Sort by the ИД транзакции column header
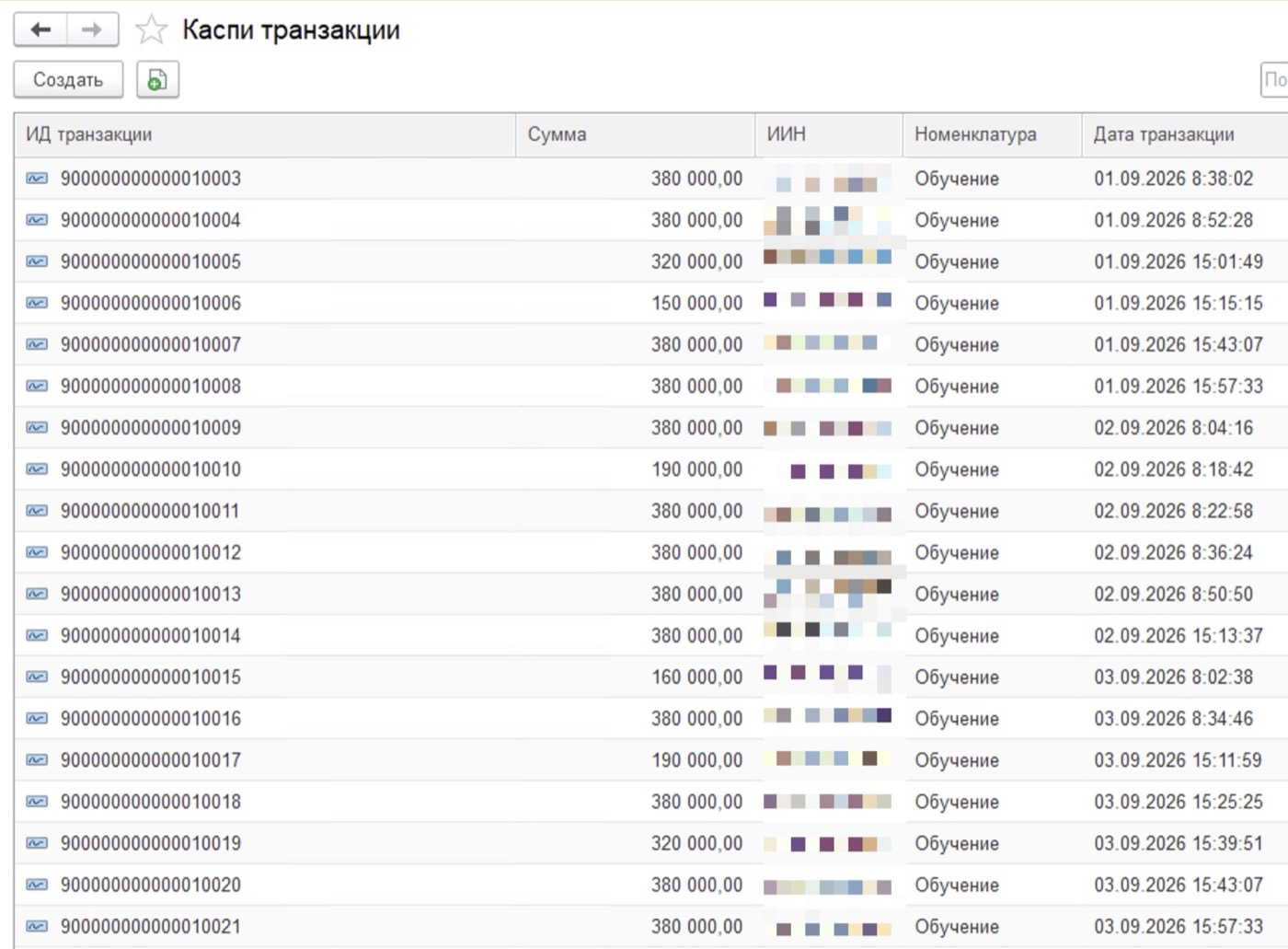 [x=265, y=134]
